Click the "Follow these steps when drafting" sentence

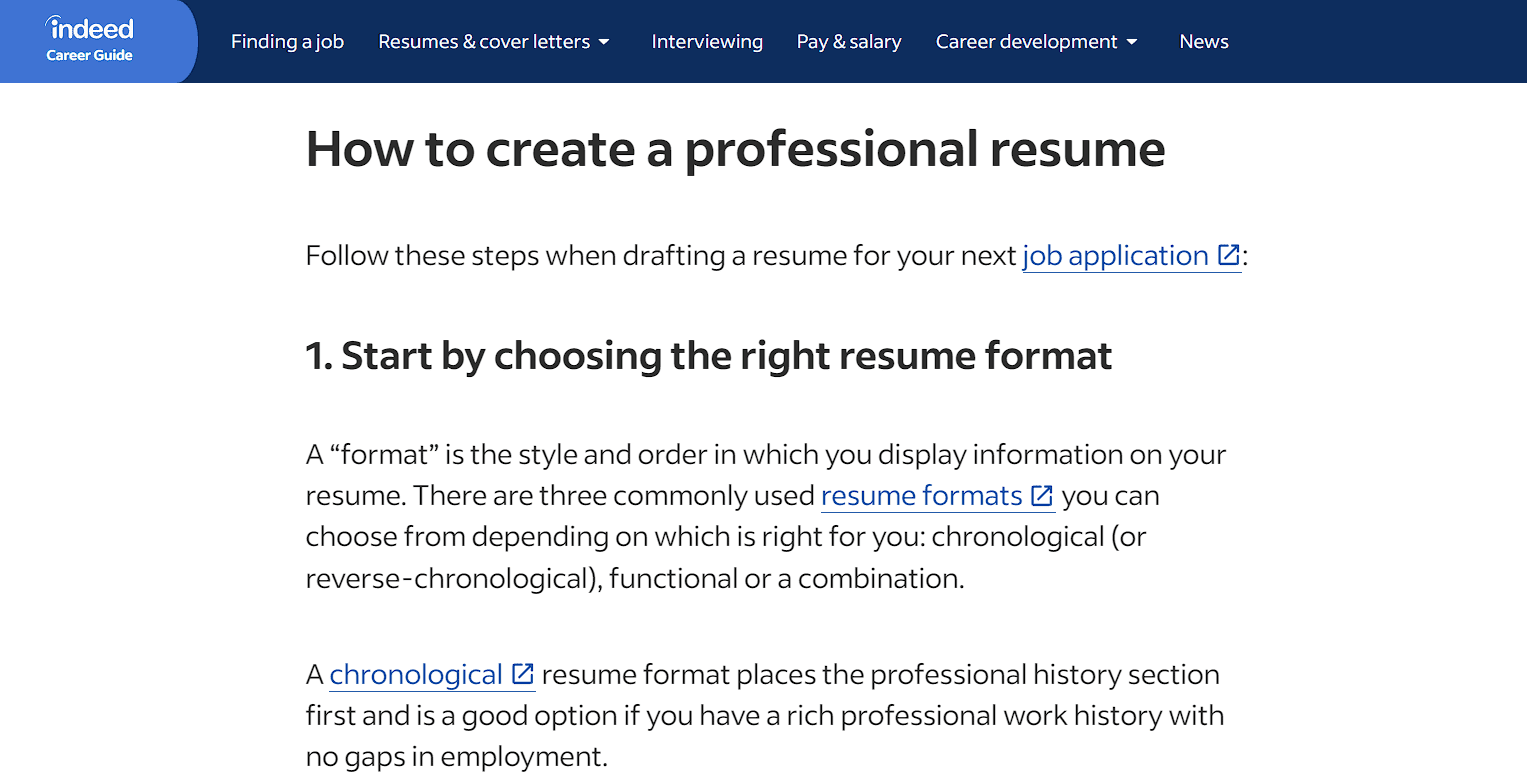pos(660,256)
